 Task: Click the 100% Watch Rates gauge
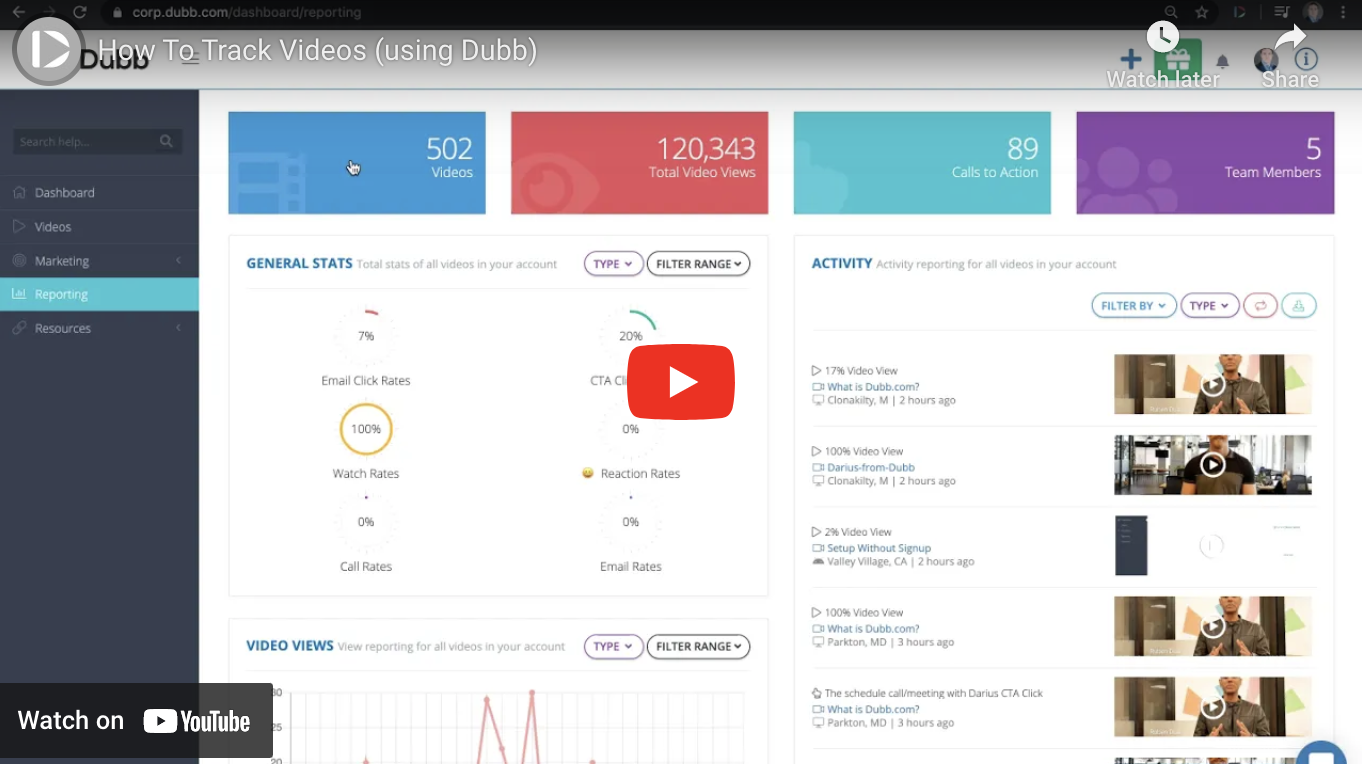click(366, 429)
